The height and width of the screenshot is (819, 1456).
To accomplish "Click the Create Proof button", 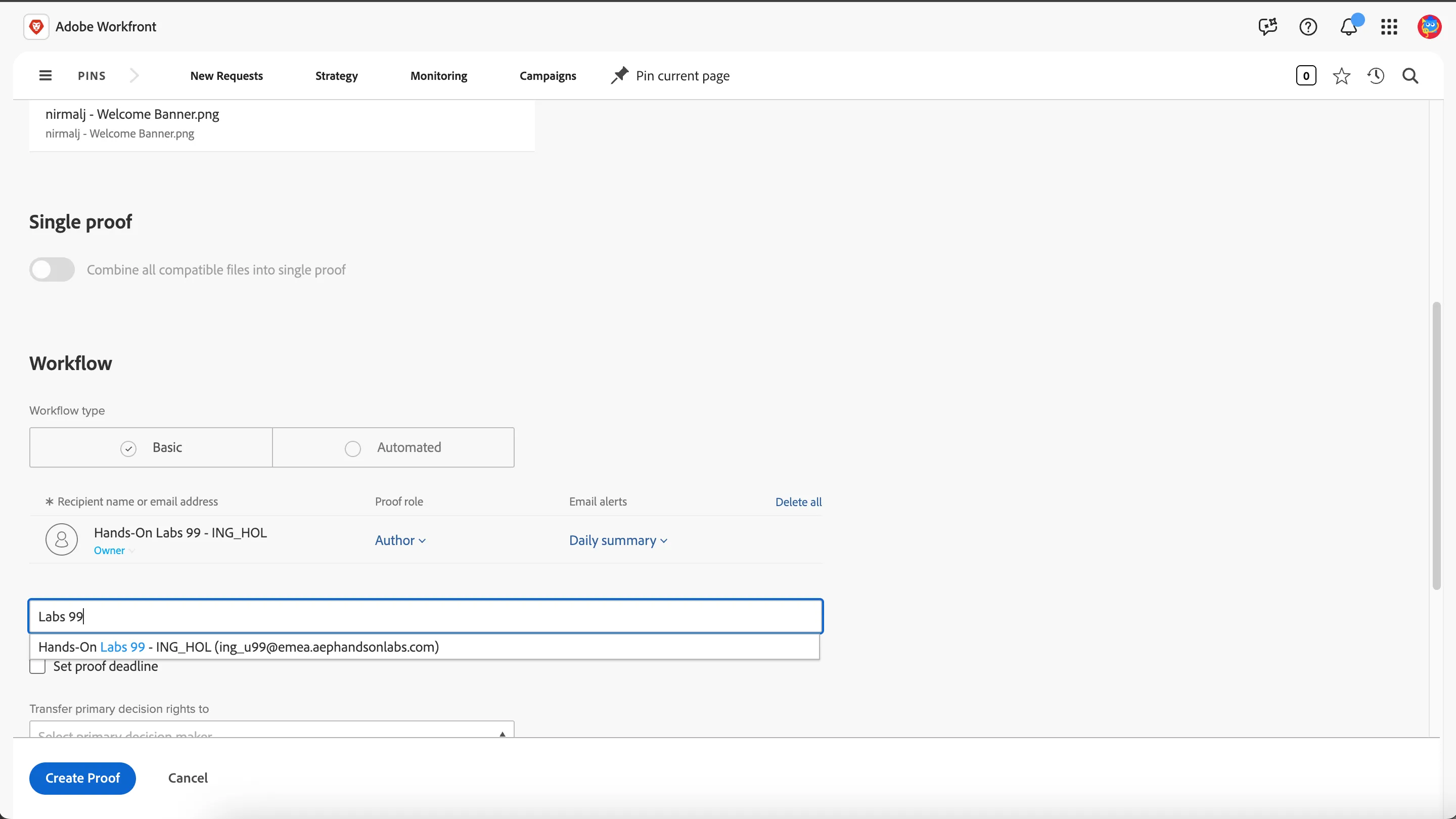I will 82,779.
